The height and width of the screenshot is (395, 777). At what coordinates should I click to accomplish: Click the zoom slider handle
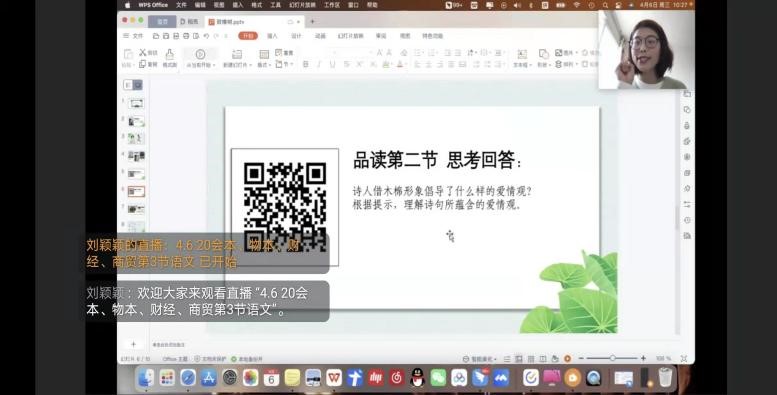tap(612, 358)
